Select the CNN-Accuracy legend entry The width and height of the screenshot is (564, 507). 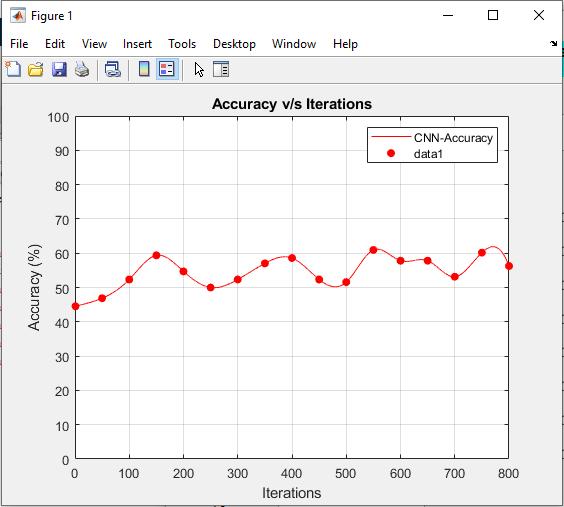coord(432,138)
